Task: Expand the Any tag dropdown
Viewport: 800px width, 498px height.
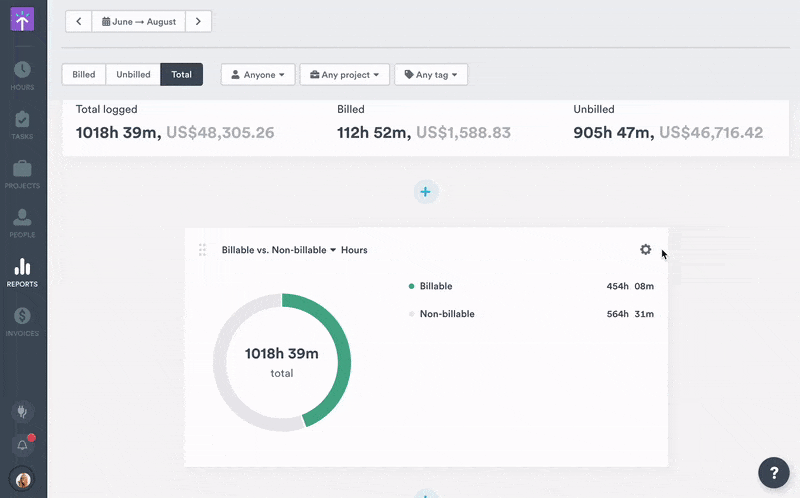Action: [x=431, y=75]
